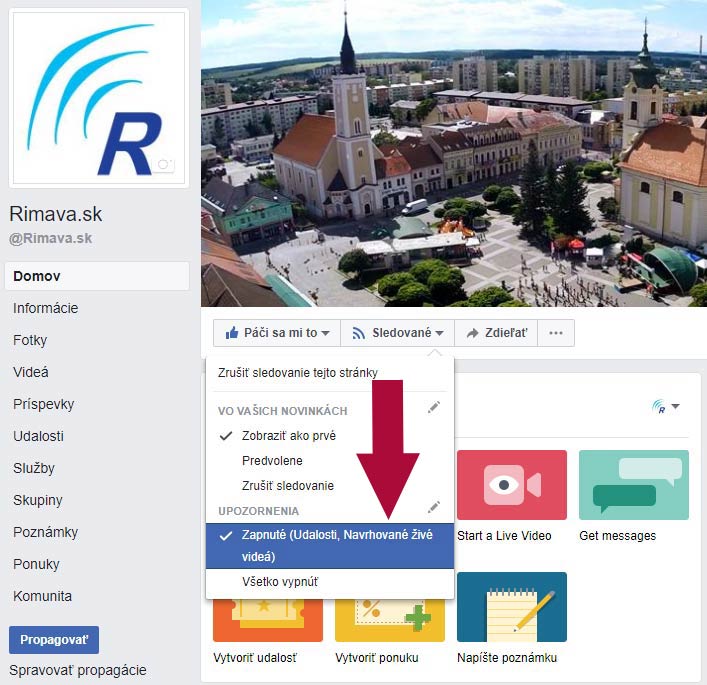Collapse the Sledované dropdown button
The image size is (707, 685).
tap(396, 333)
